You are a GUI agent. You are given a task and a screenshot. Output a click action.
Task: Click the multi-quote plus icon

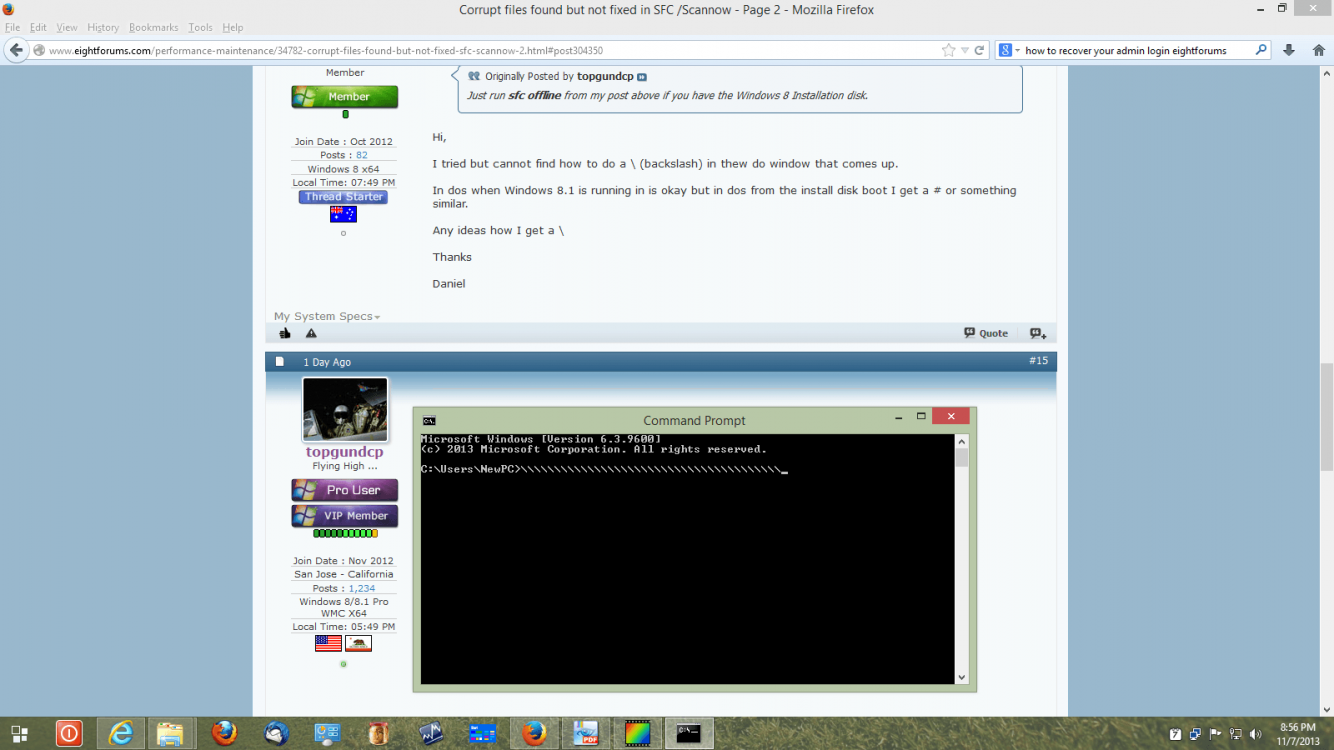click(1038, 333)
